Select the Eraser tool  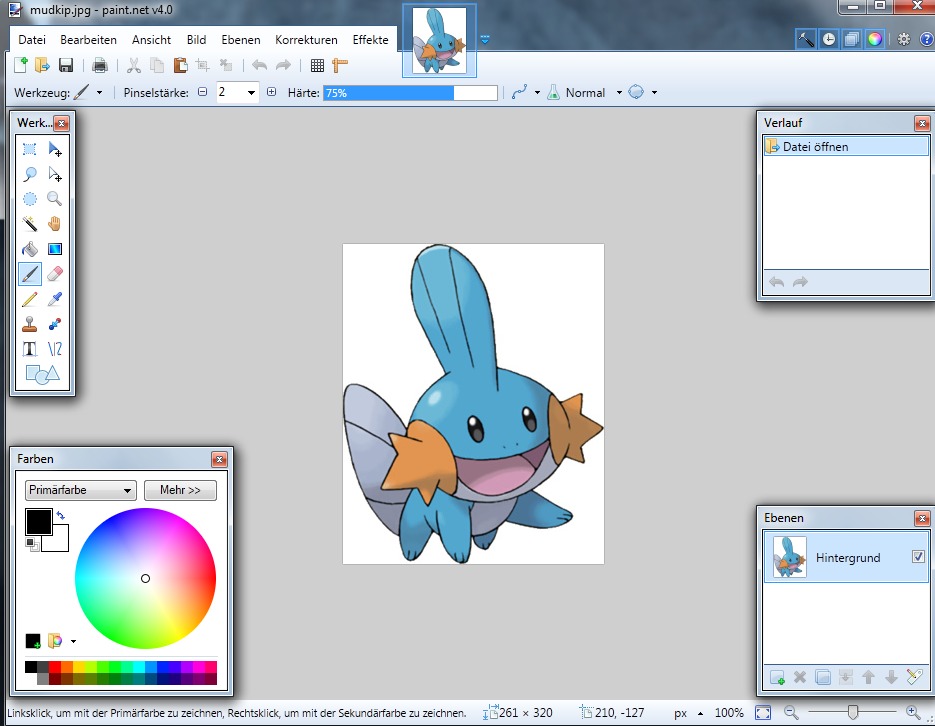pos(55,274)
